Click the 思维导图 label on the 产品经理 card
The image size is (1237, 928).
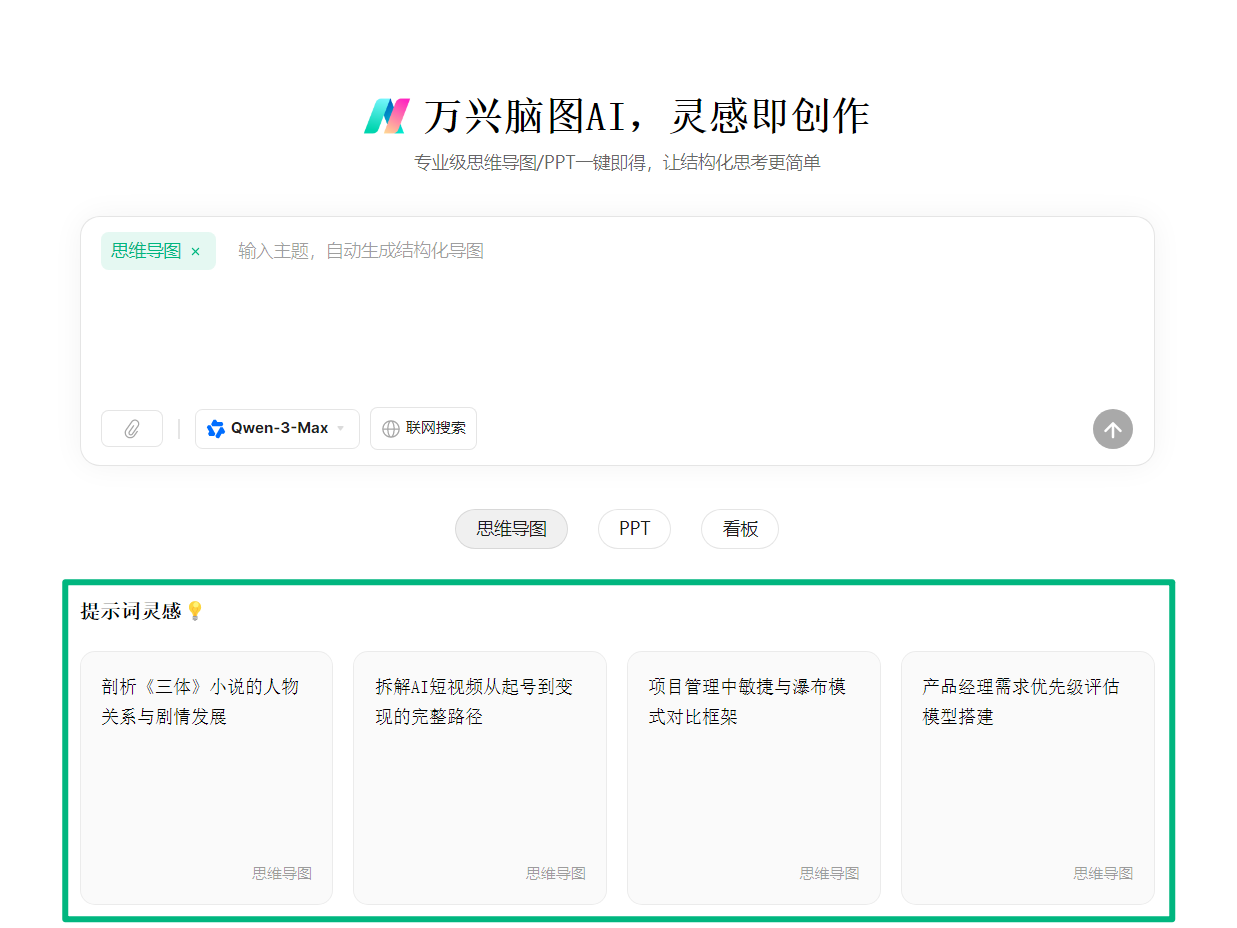coord(1103,873)
